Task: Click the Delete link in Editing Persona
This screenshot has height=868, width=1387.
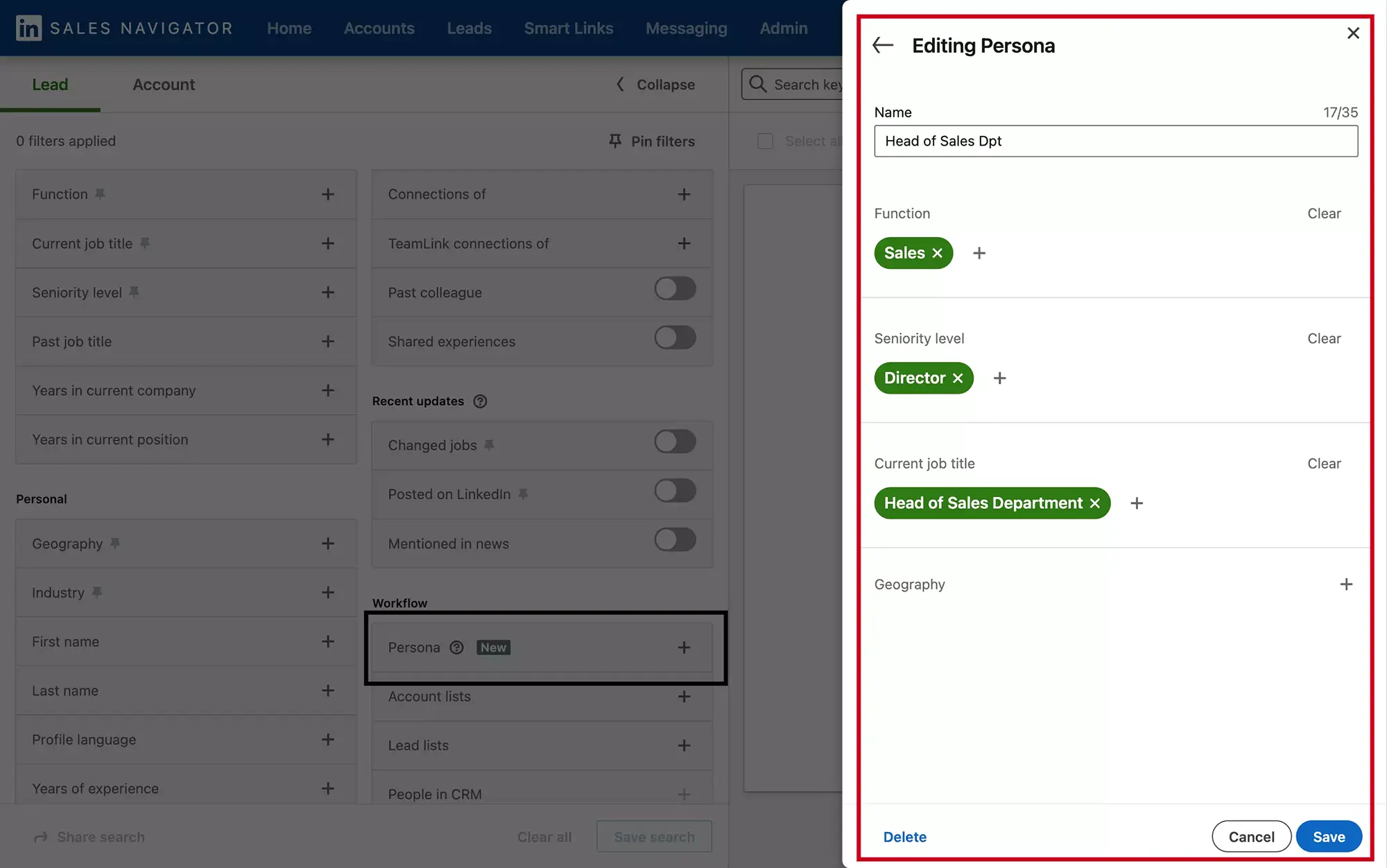Action: click(903, 836)
